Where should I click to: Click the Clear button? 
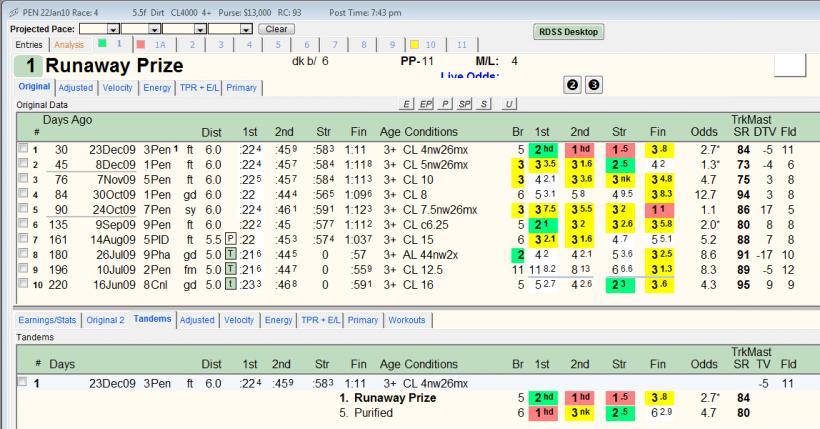point(276,29)
